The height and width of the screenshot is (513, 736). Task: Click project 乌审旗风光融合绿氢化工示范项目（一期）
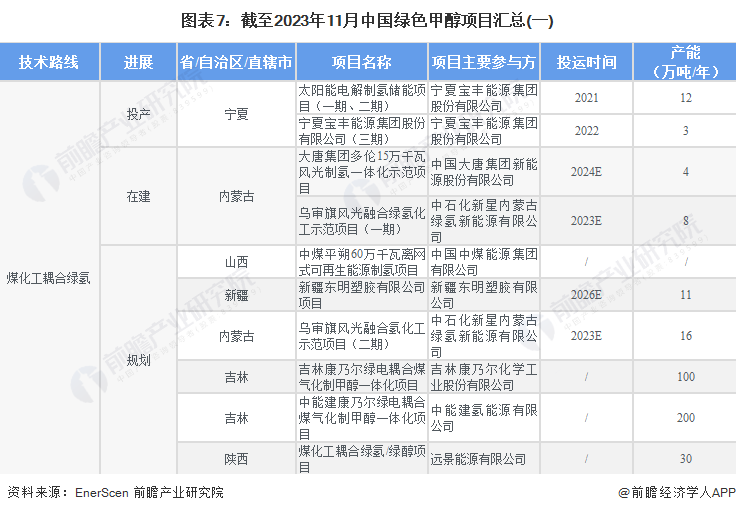362,221
